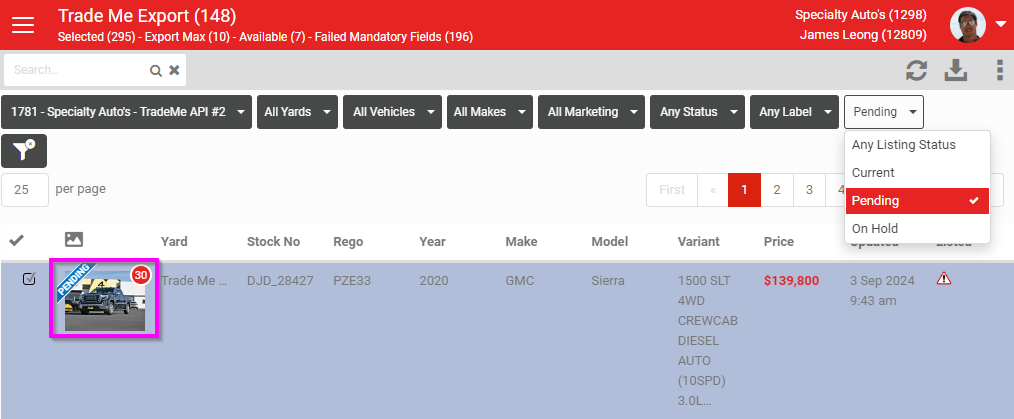This screenshot has height=419, width=1014.
Task: Click the red 30 photo count badge
Action: [141, 275]
